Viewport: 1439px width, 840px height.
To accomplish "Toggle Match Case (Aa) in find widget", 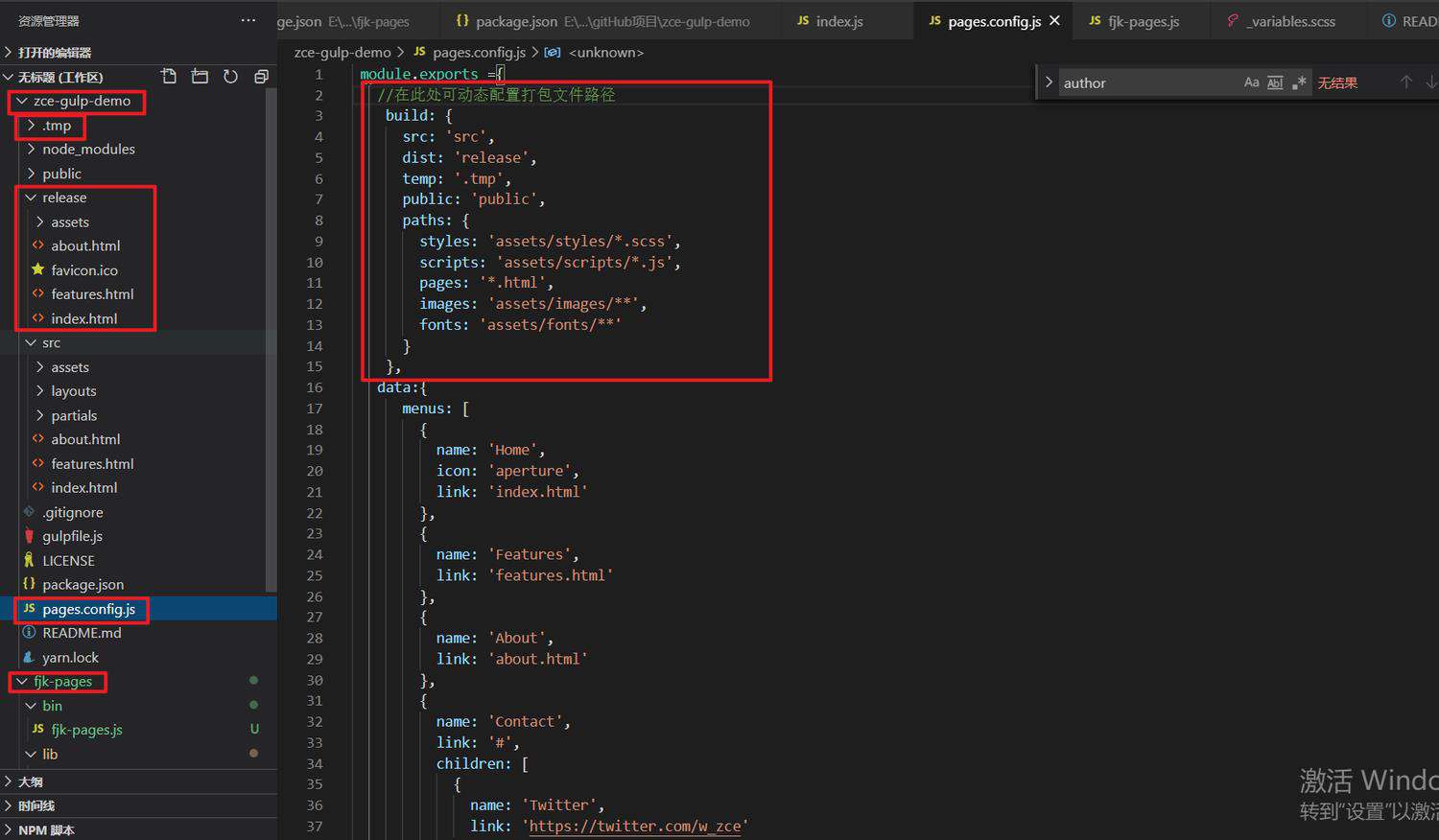I will [x=1251, y=82].
